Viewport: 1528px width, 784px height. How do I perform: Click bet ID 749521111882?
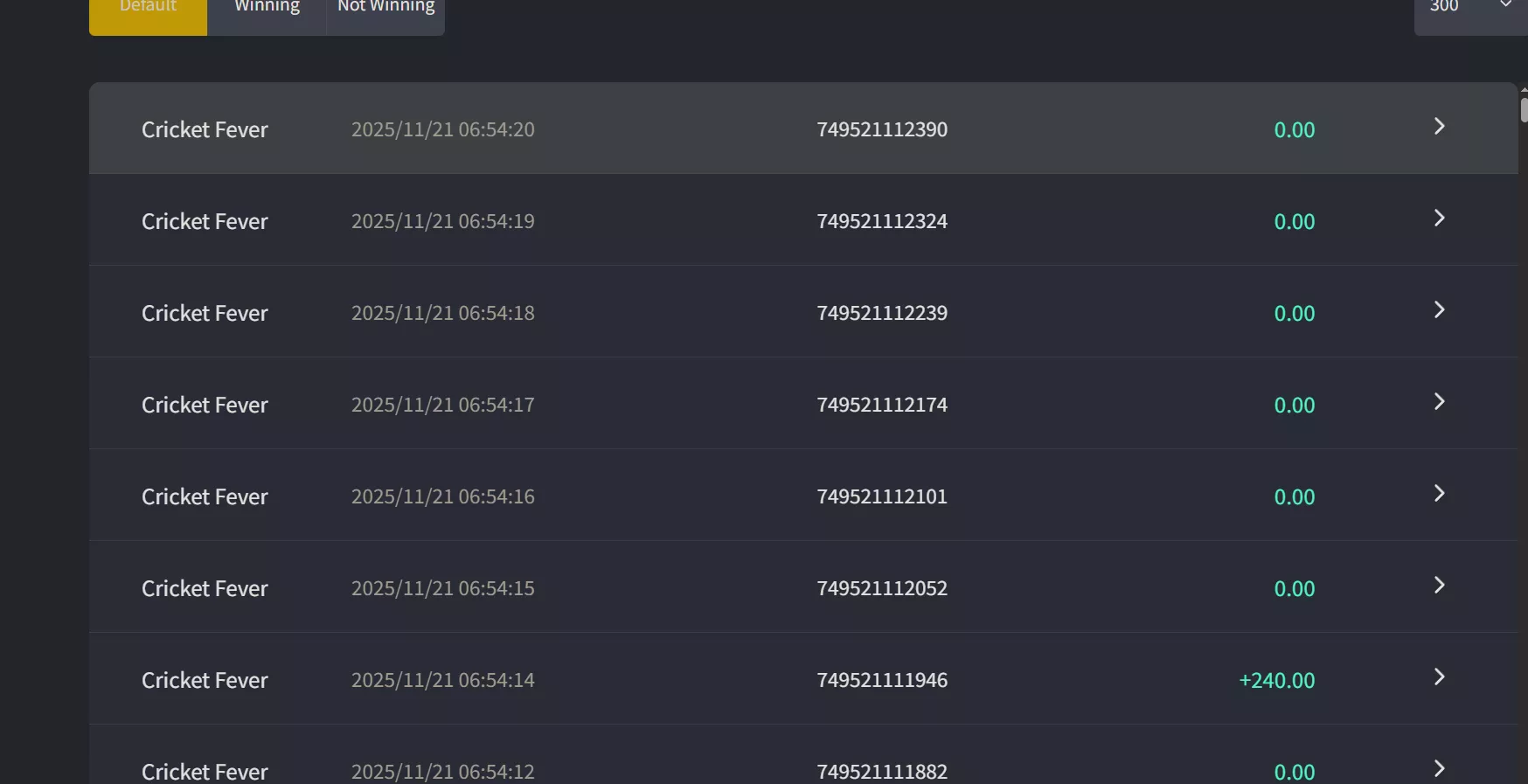(882, 772)
